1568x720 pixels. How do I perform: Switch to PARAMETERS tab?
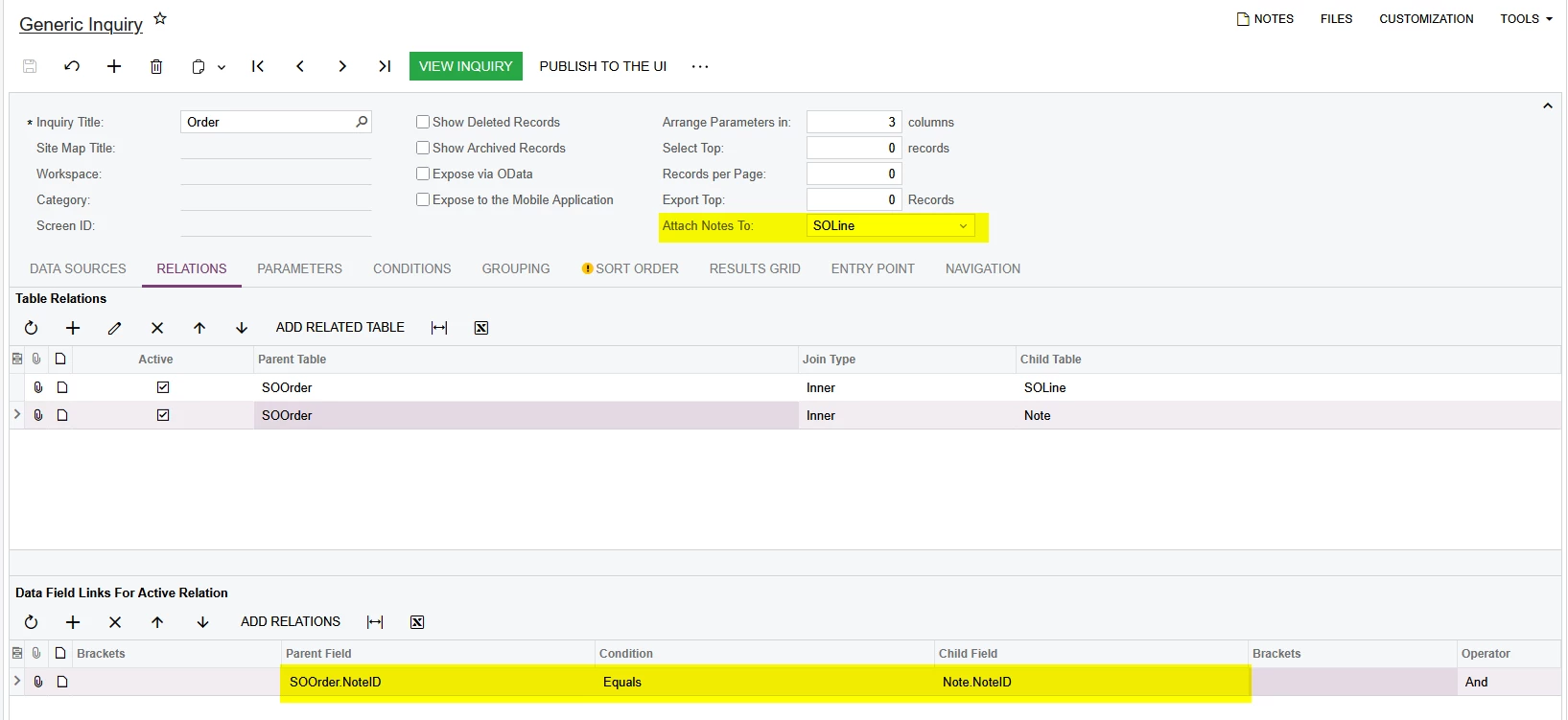pyautogui.click(x=299, y=268)
